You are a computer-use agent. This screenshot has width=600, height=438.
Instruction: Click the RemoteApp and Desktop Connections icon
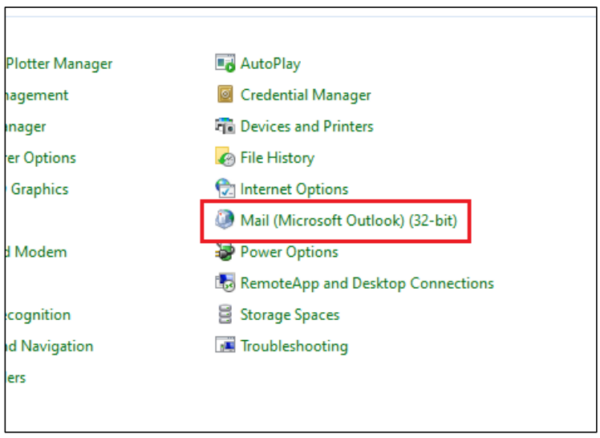(225, 283)
